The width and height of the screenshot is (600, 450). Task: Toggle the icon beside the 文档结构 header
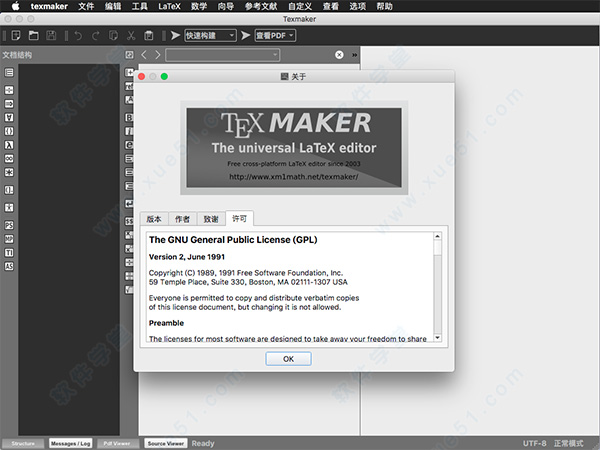tap(129, 55)
